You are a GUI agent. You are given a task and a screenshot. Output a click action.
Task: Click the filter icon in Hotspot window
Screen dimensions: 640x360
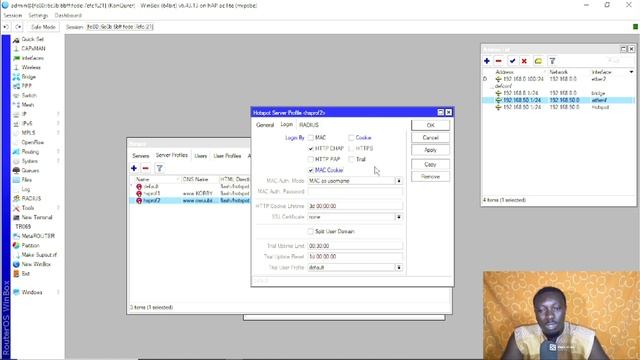point(160,168)
